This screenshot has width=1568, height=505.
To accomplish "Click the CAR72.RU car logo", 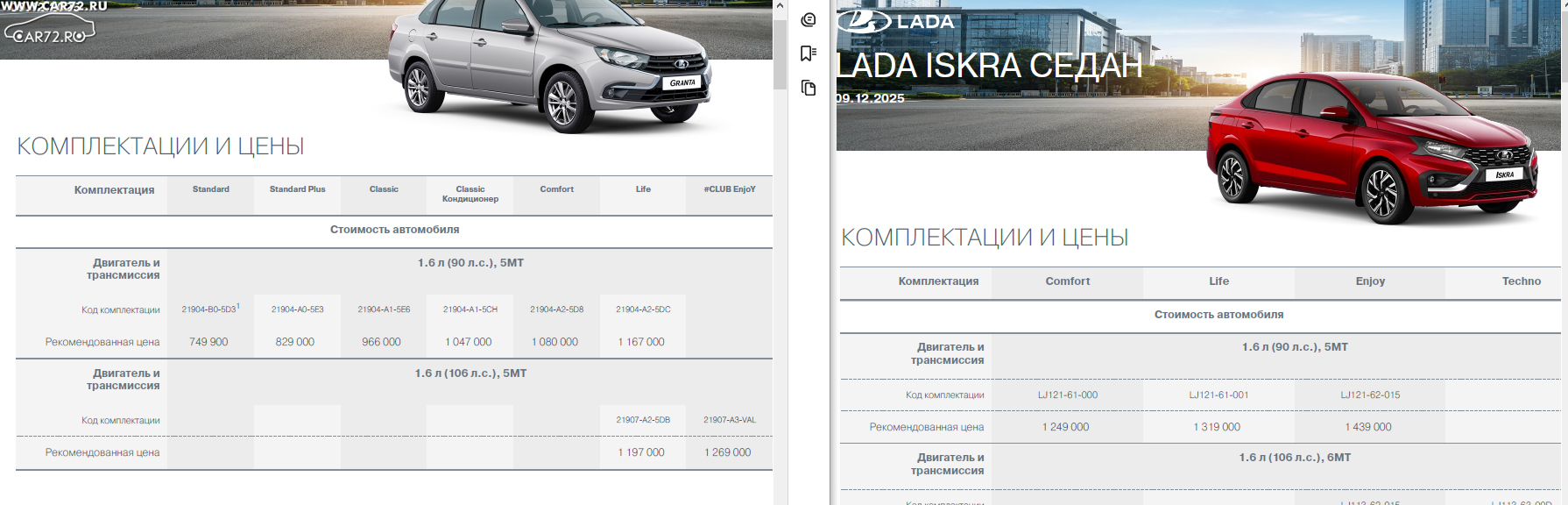I will tap(49, 29).
